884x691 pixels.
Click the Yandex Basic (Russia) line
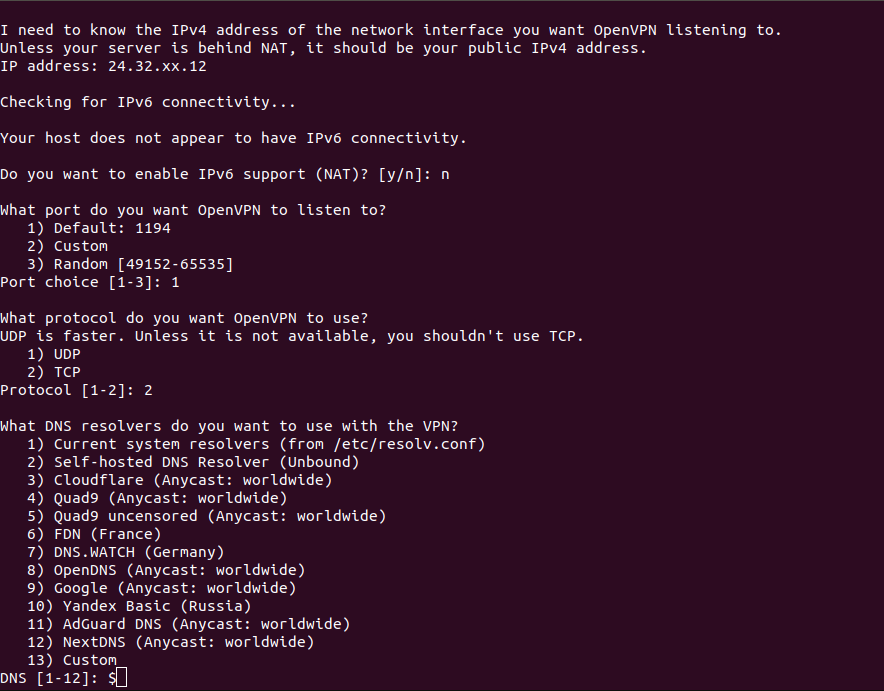pos(139,606)
